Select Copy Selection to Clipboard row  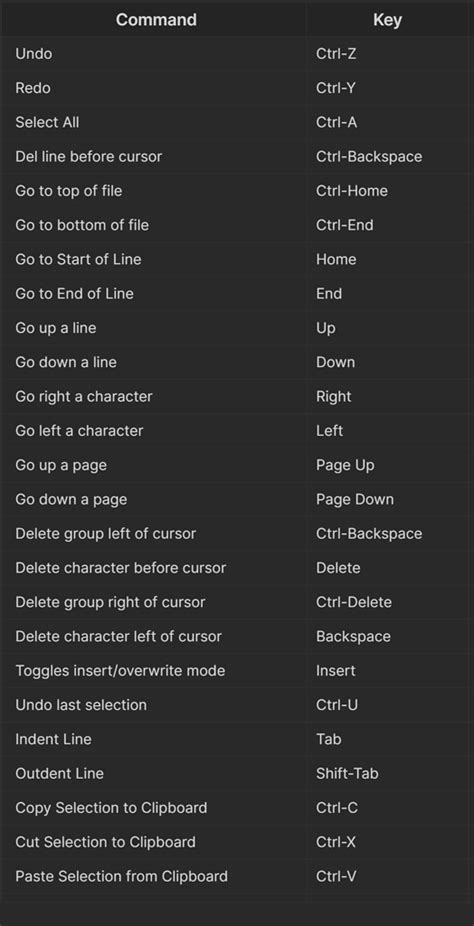[237, 807]
